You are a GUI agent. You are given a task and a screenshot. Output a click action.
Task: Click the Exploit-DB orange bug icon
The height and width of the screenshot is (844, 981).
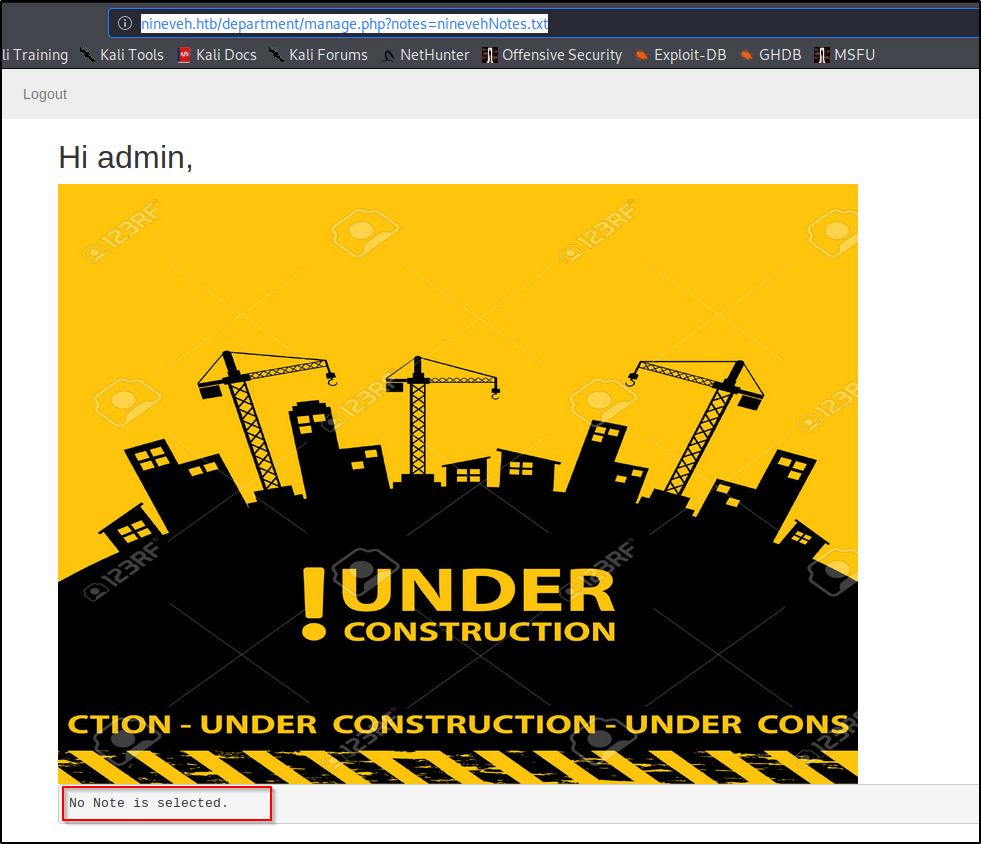[641, 56]
